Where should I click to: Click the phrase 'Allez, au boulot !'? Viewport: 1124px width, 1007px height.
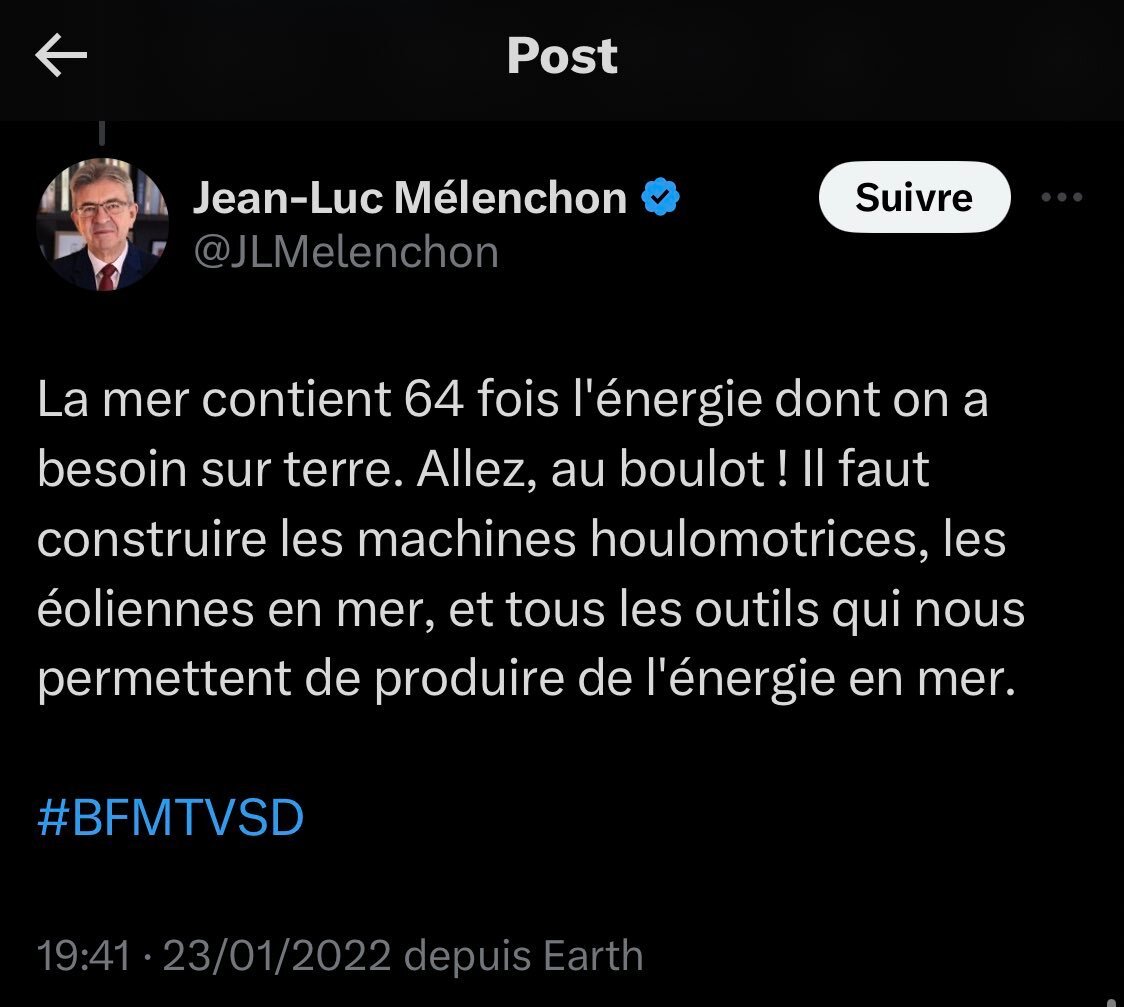coord(603,470)
